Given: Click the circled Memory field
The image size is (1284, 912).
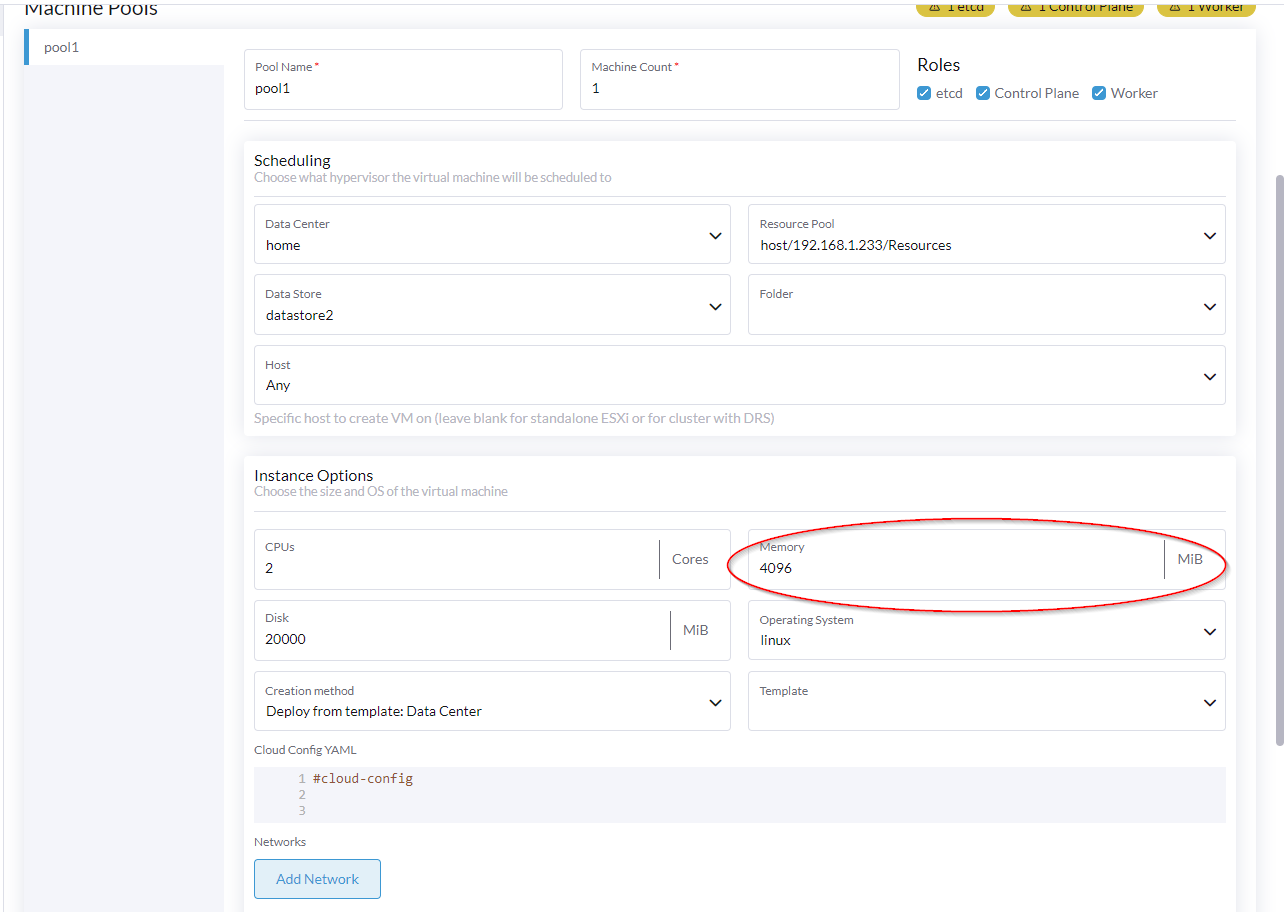Looking at the screenshot, I should coord(950,568).
